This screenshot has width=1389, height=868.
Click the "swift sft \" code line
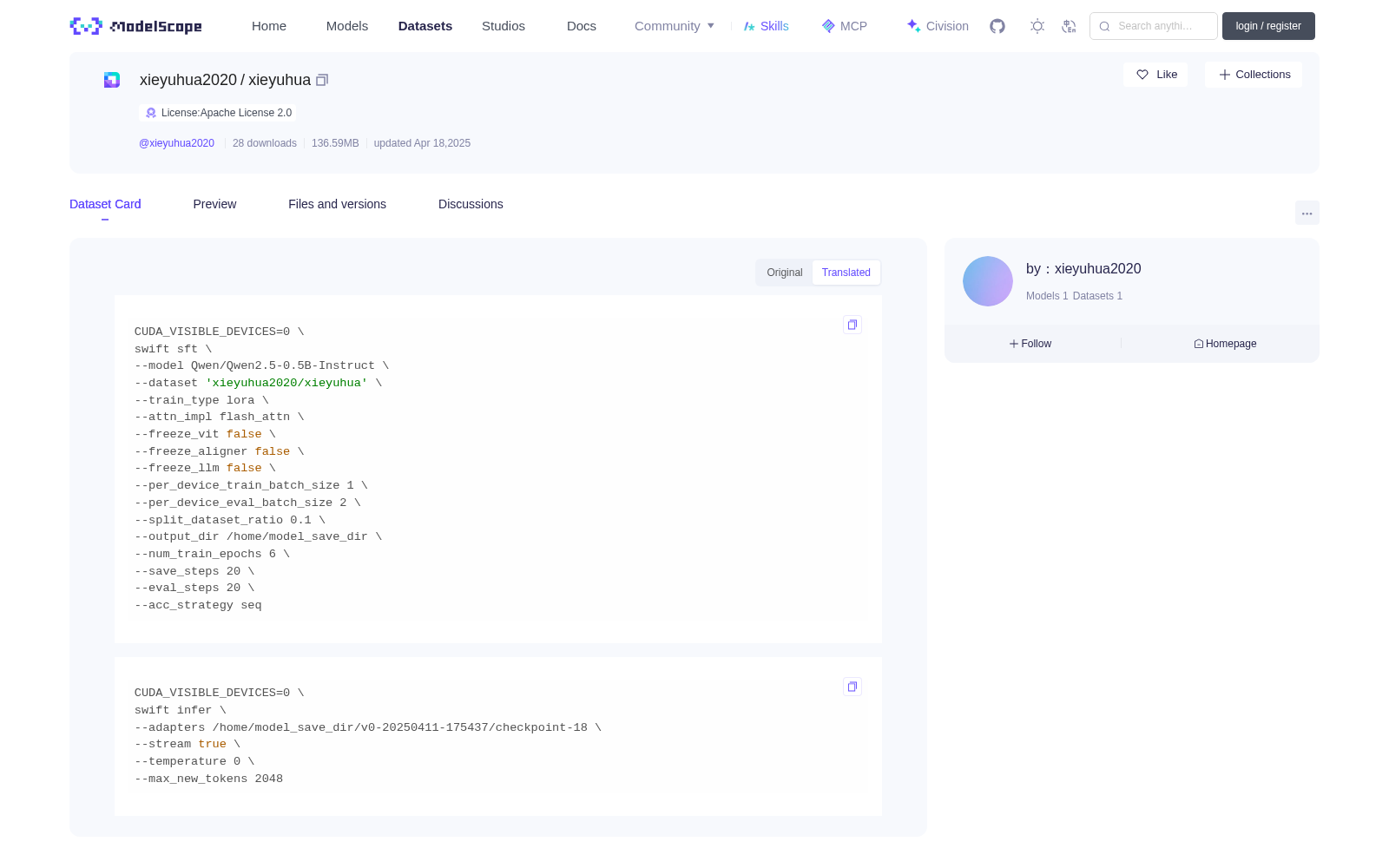point(173,349)
